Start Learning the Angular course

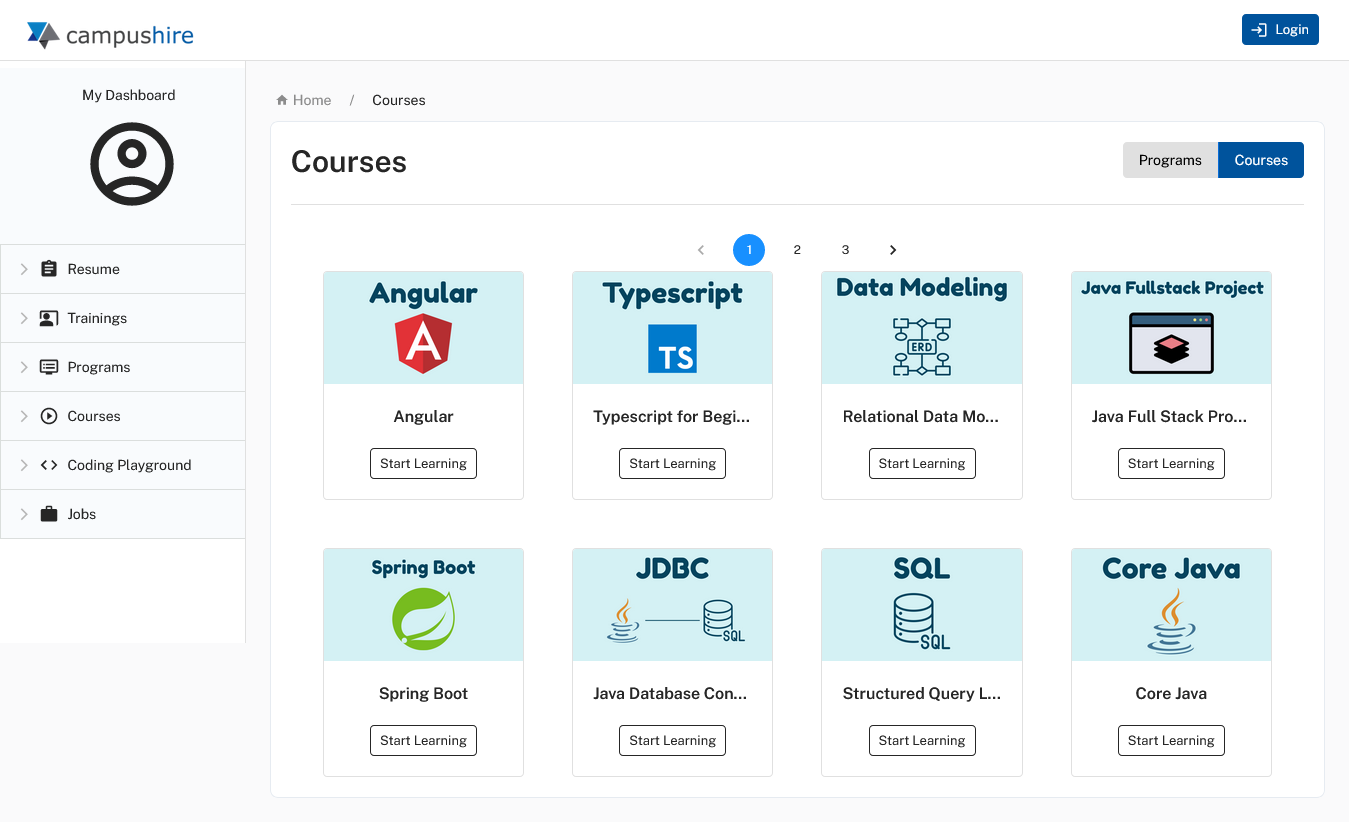423,463
